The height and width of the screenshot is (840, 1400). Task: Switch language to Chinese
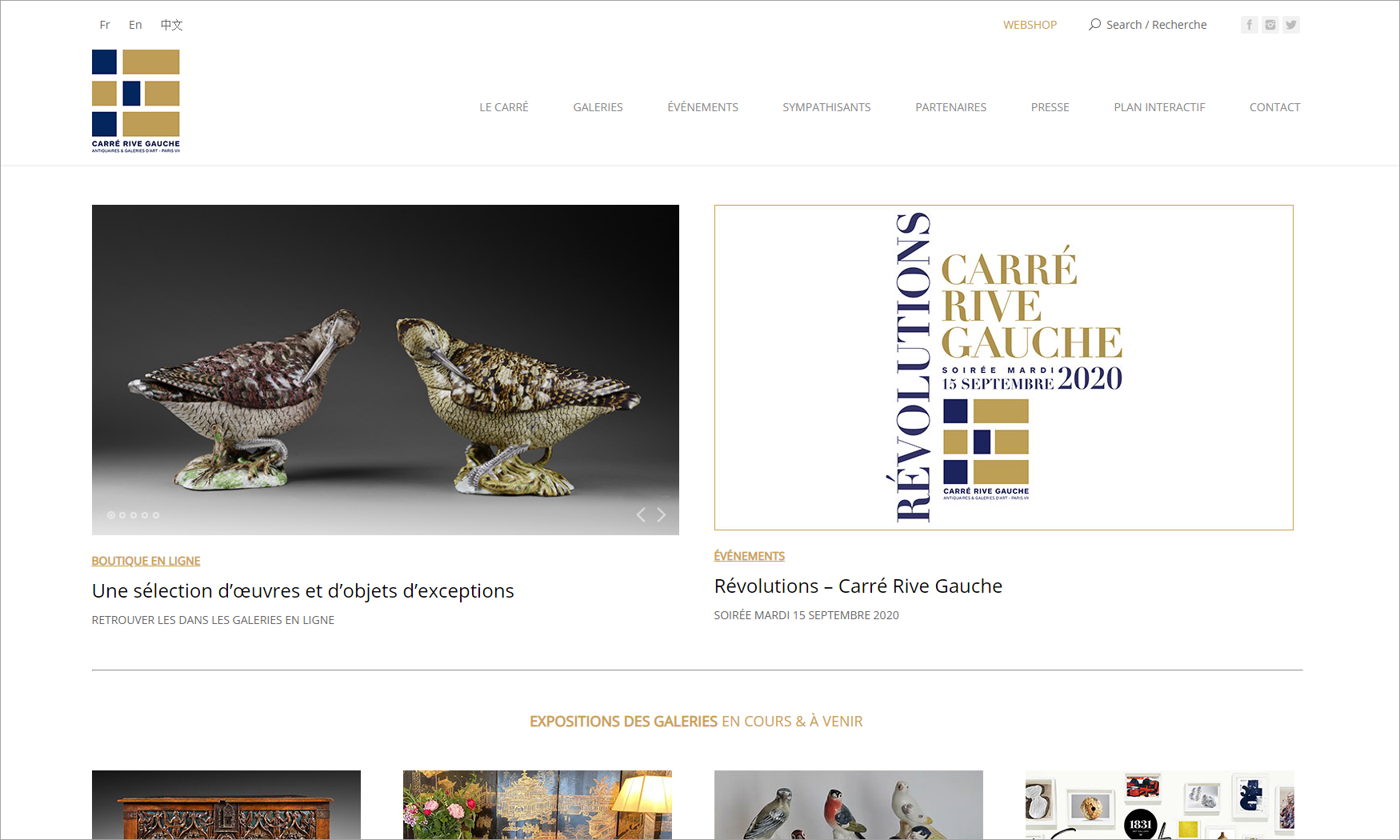[171, 25]
